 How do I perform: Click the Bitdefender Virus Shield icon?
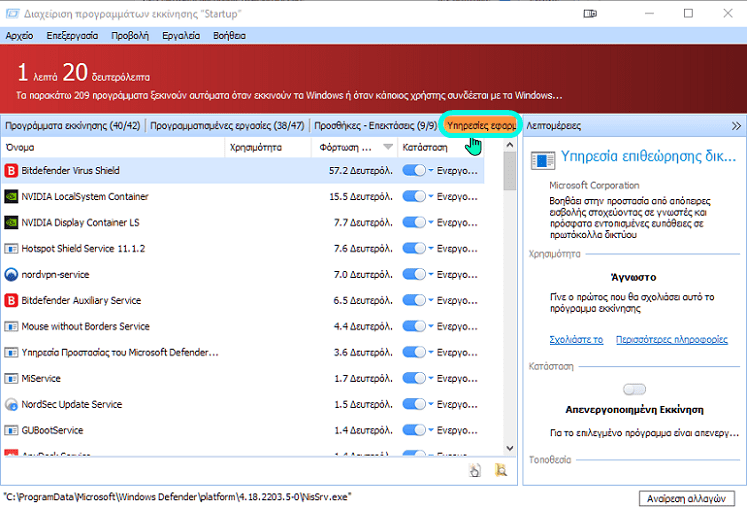coord(11,171)
